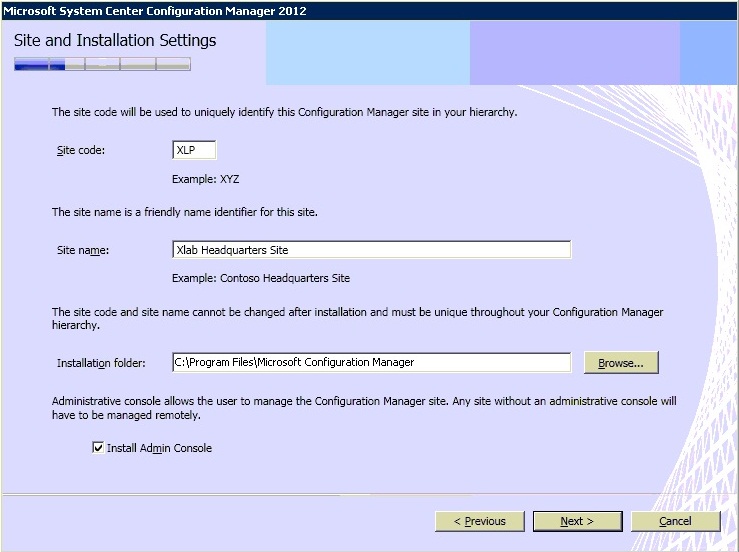Proceed with the Next button

577,521
